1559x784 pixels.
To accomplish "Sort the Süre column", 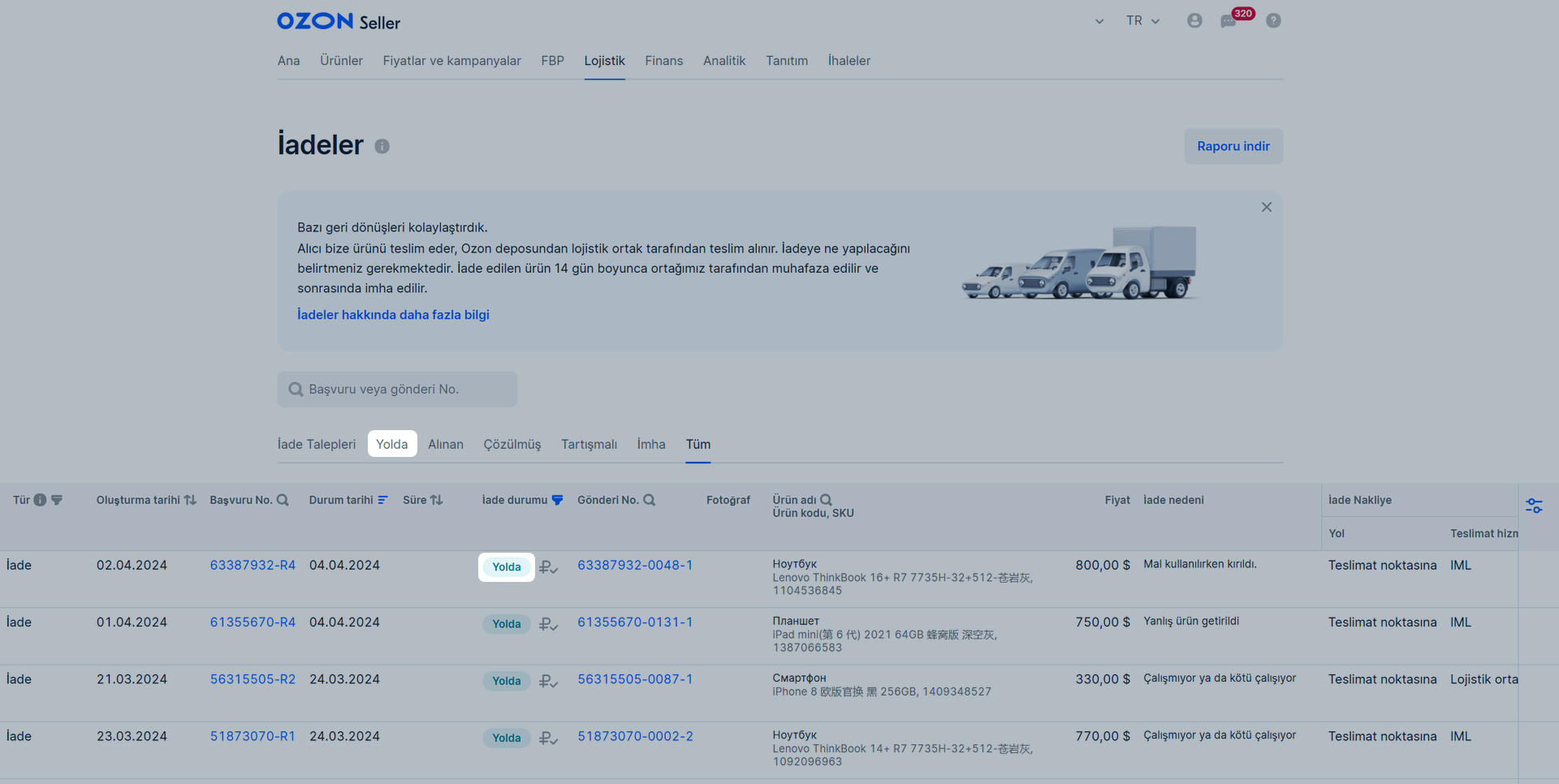I will (436, 500).
